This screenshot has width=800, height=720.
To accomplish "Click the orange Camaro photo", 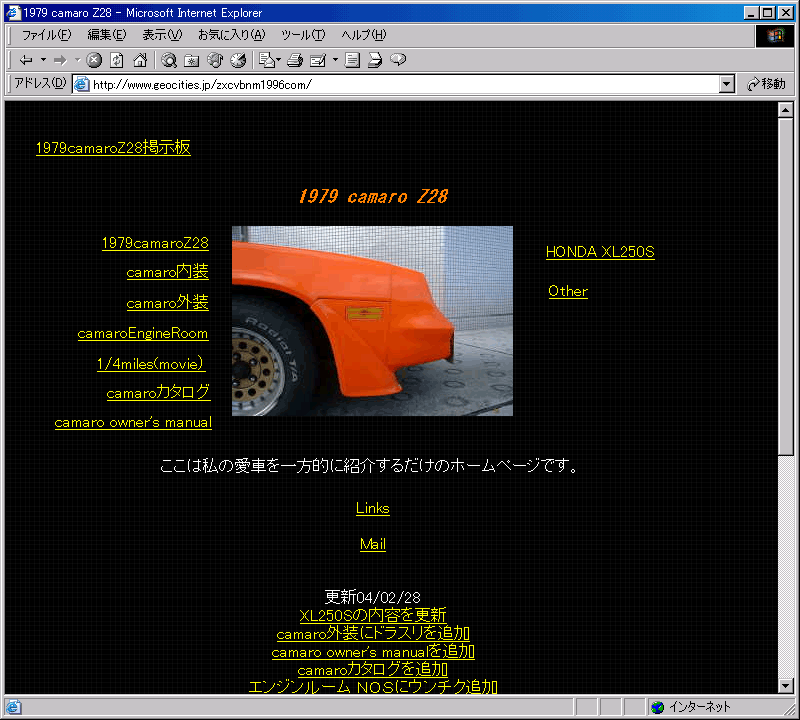I will [372, 321].
